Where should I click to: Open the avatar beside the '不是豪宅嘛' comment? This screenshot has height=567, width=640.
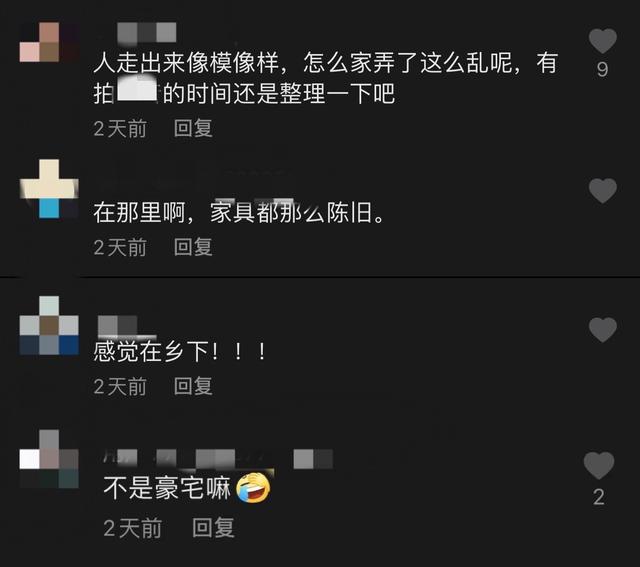point(49,458)
